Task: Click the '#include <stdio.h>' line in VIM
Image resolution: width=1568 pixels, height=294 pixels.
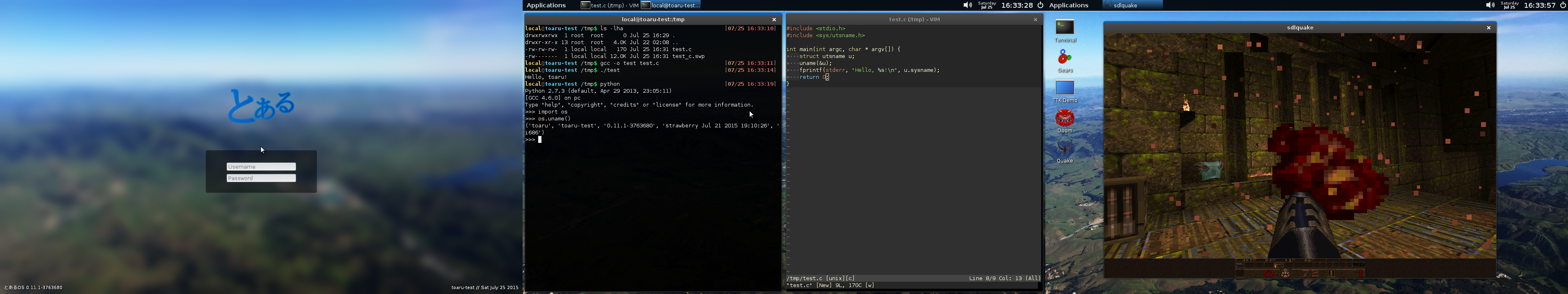Action: pos(816,29)
